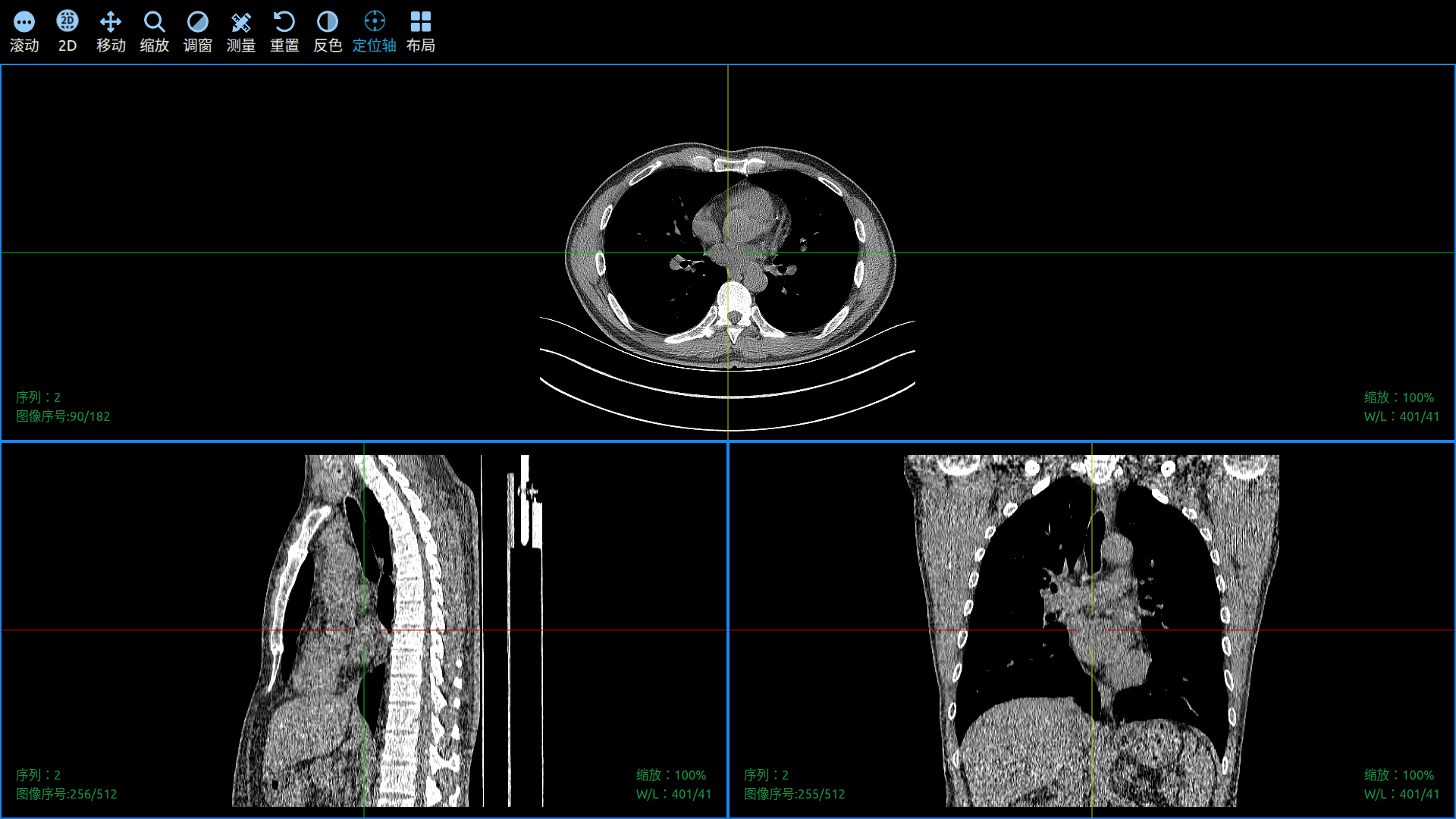Click the 序列：2 label in sagittal view
Screen dimensions: 1456x819
coord(36,775)
